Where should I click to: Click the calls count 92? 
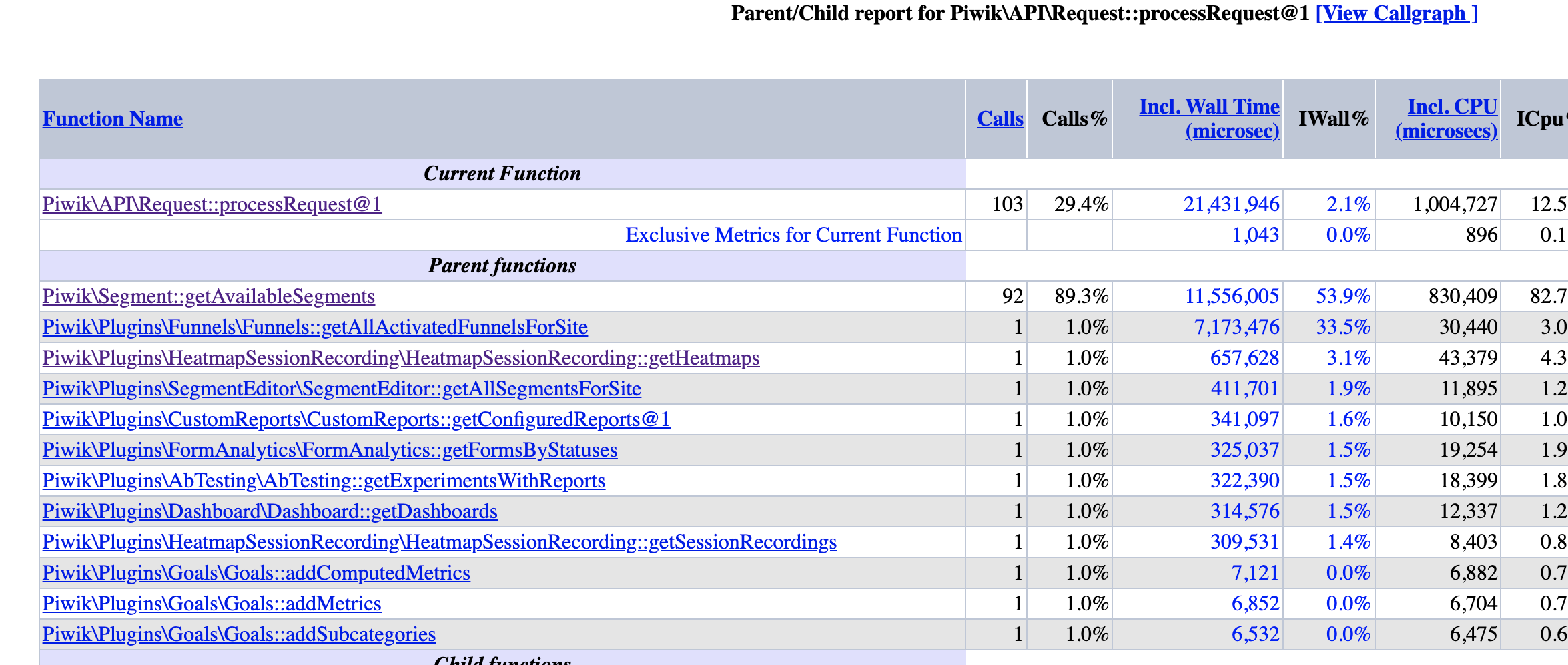(1013, 296)
